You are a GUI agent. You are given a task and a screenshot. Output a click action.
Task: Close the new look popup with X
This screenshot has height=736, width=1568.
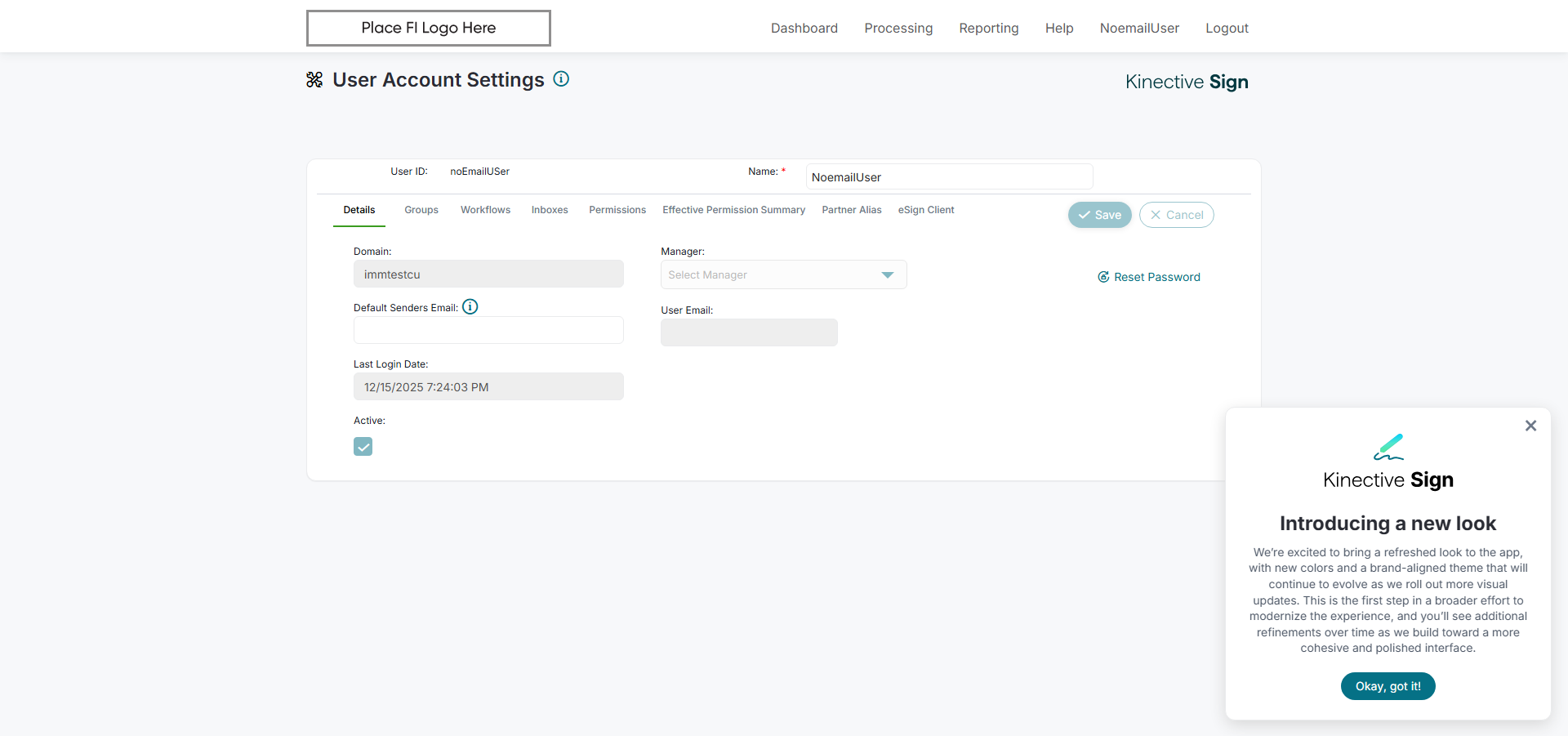[1530, 426]
